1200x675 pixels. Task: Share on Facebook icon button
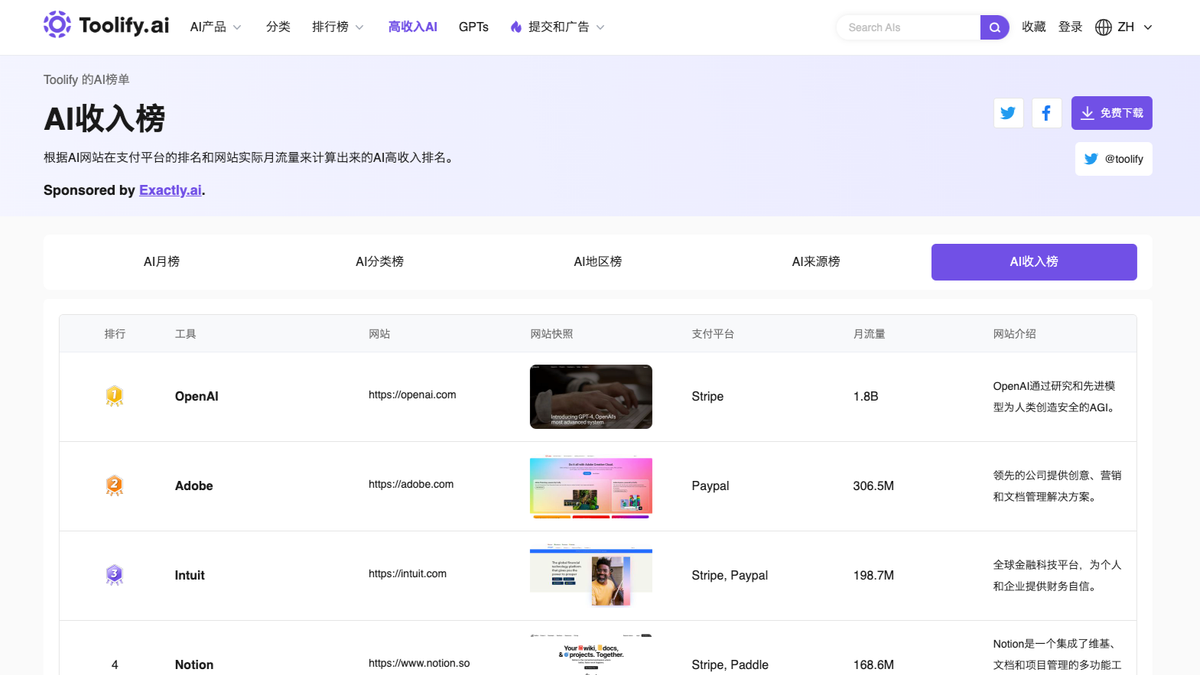tap(1046, 113)
